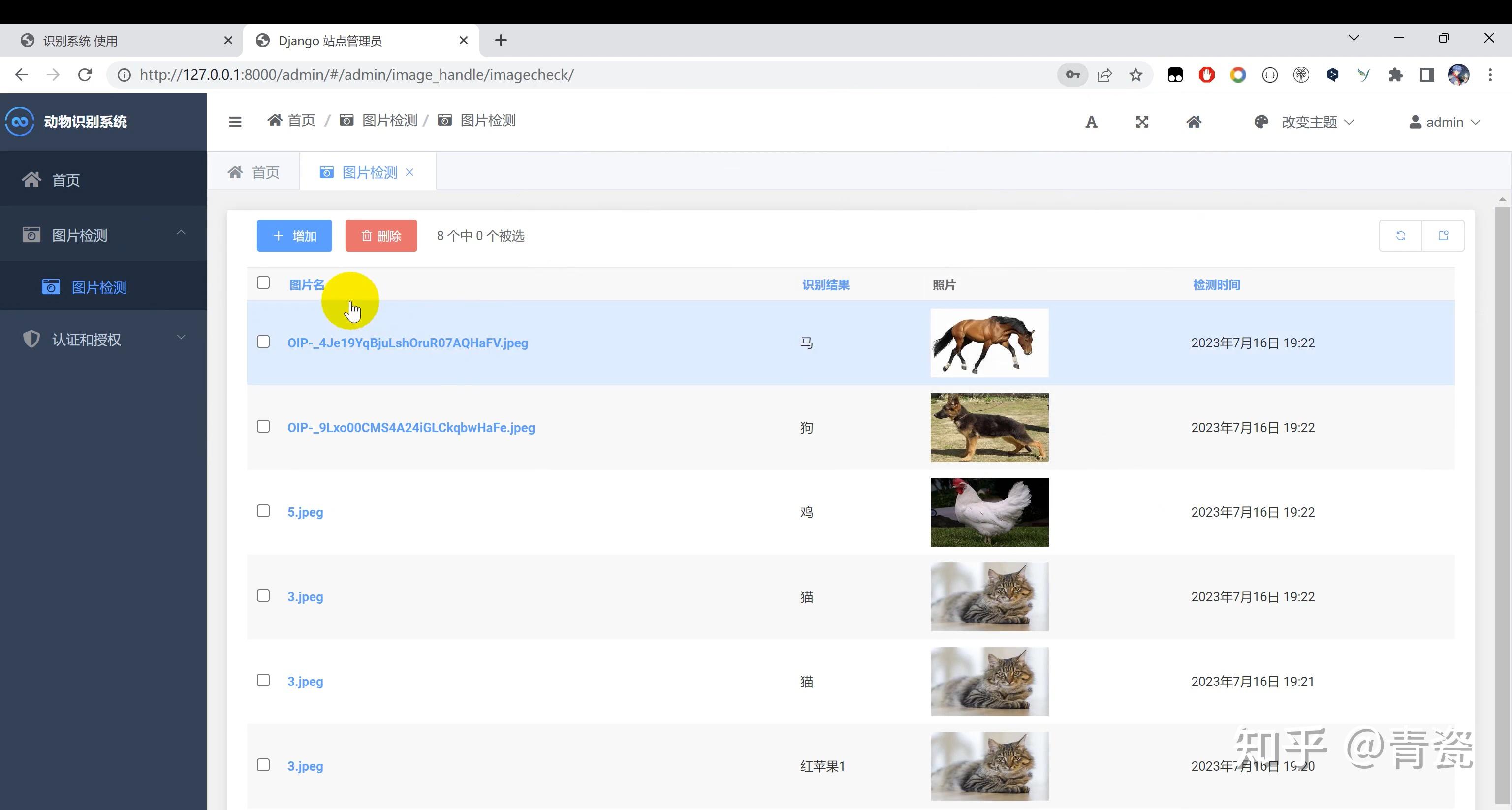Open the OIP-_9Lxo00CMS4A24iGLCkqbwHaFe.jpeg link
Viewport: 1512px width, 810px height.
410,427
